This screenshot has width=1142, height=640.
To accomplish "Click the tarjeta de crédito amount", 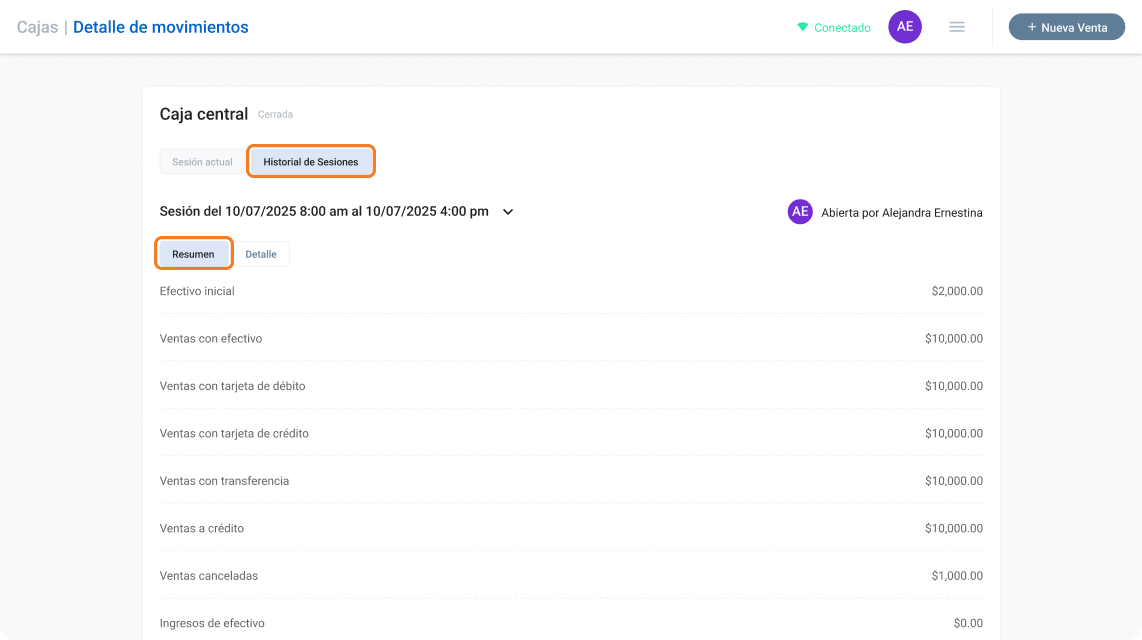I will point(953,433).
